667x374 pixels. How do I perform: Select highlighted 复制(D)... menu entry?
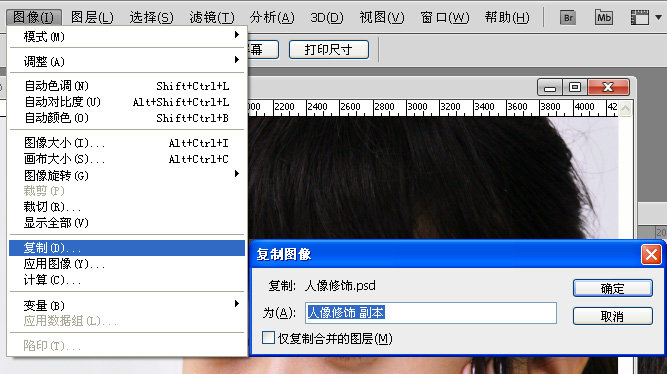point(127,248)
